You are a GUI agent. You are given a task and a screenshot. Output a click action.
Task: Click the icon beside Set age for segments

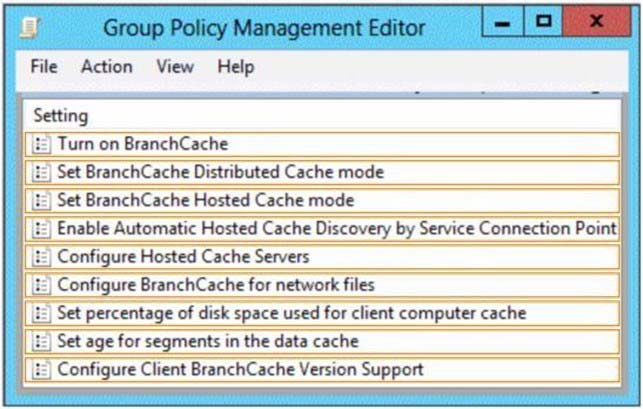click(41, 342)
